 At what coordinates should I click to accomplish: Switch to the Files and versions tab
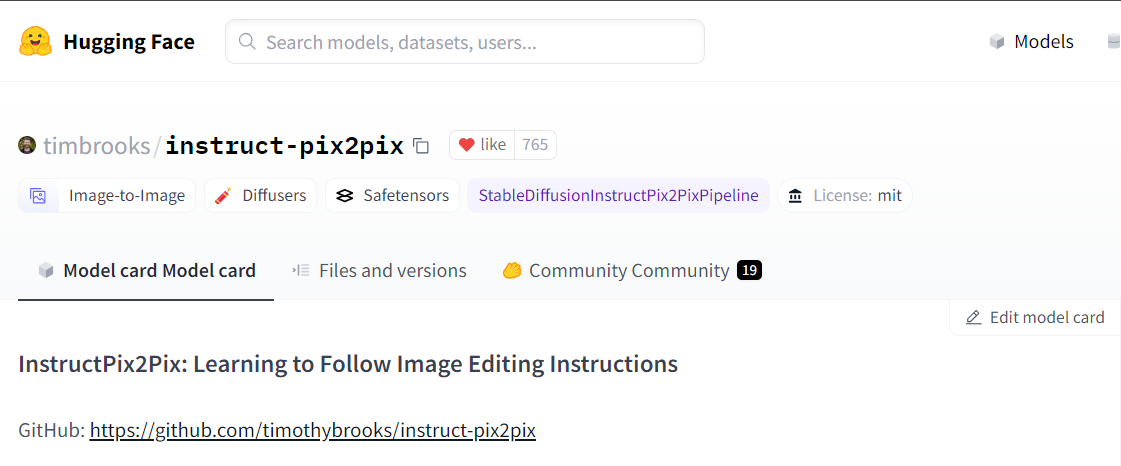(380, 271)
